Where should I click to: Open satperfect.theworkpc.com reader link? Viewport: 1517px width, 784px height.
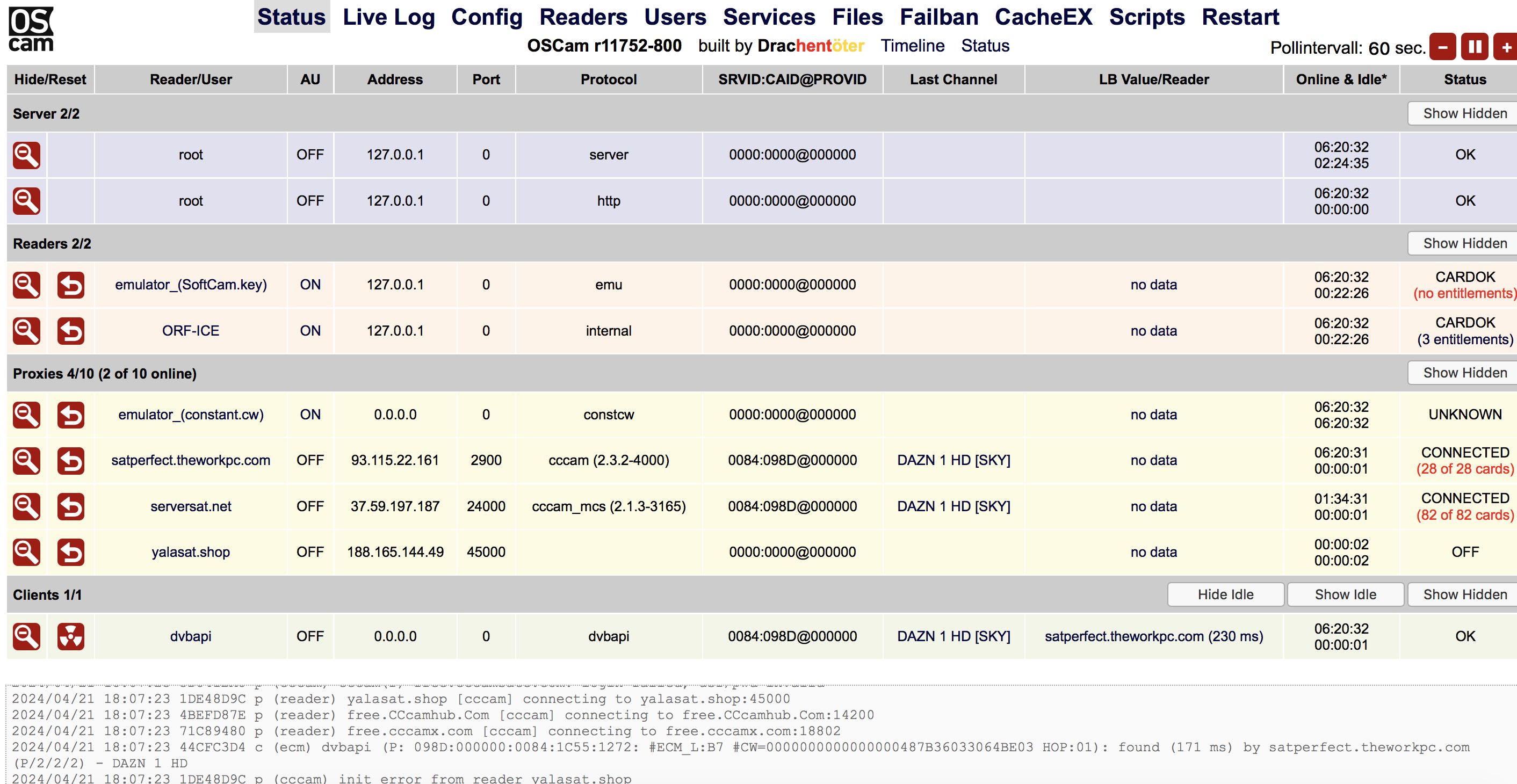(x=191, y=460)
